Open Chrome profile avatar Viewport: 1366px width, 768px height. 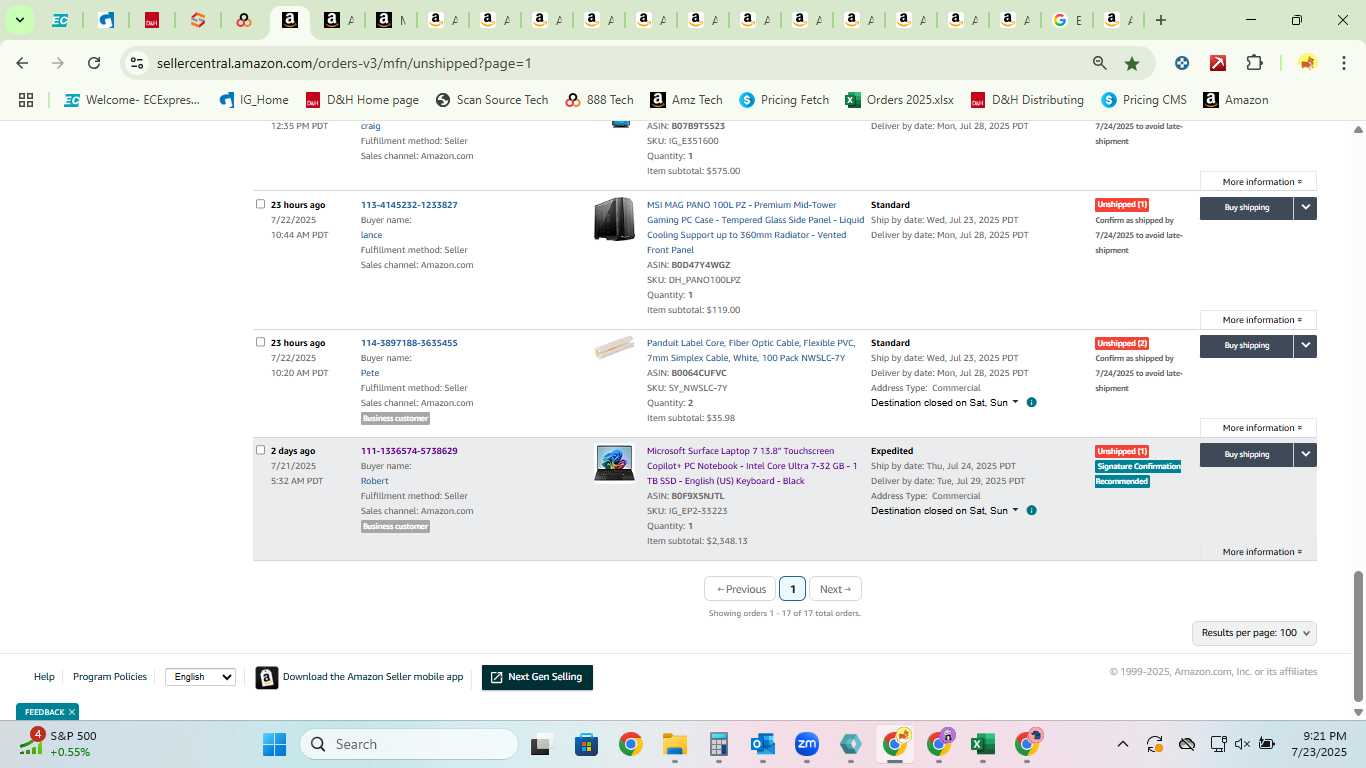coord(1307,63)
